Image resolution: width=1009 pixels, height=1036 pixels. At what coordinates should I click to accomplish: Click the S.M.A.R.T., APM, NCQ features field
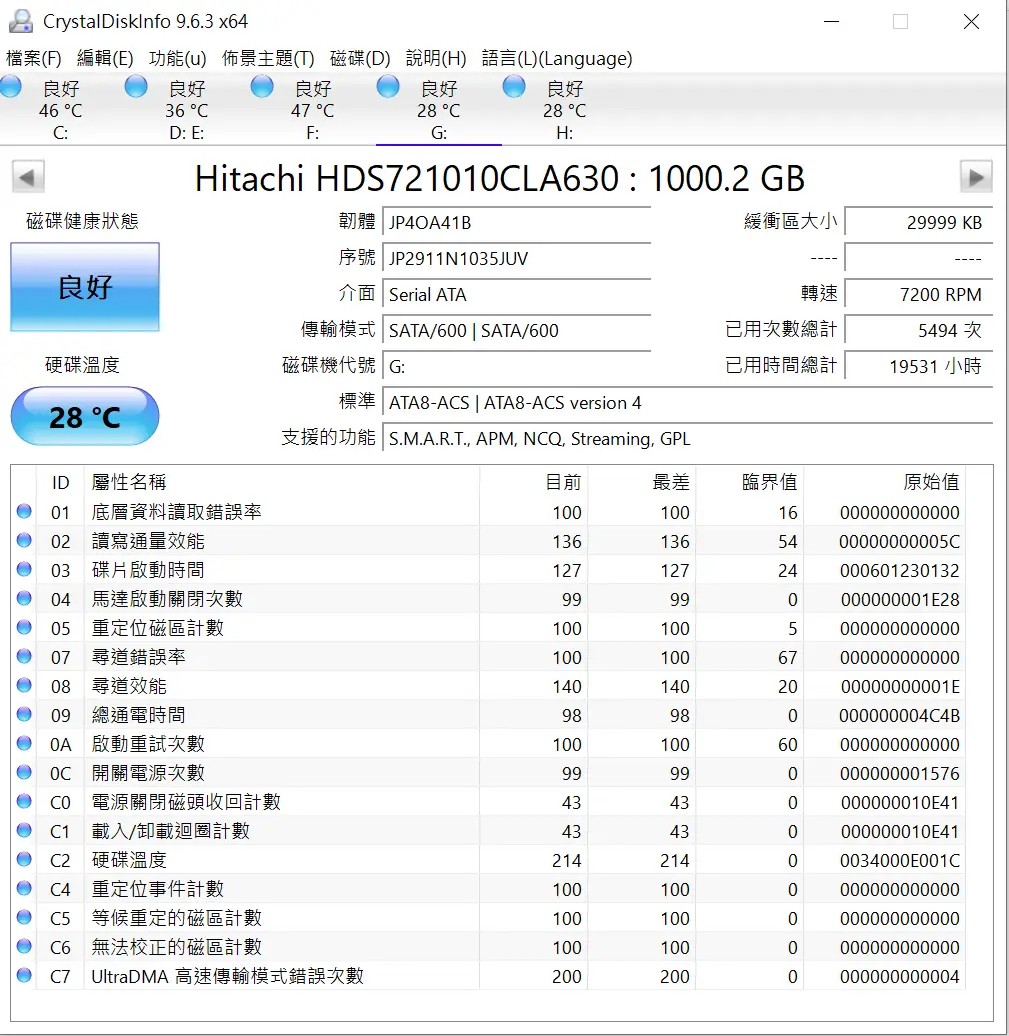[x=687, y=439]
